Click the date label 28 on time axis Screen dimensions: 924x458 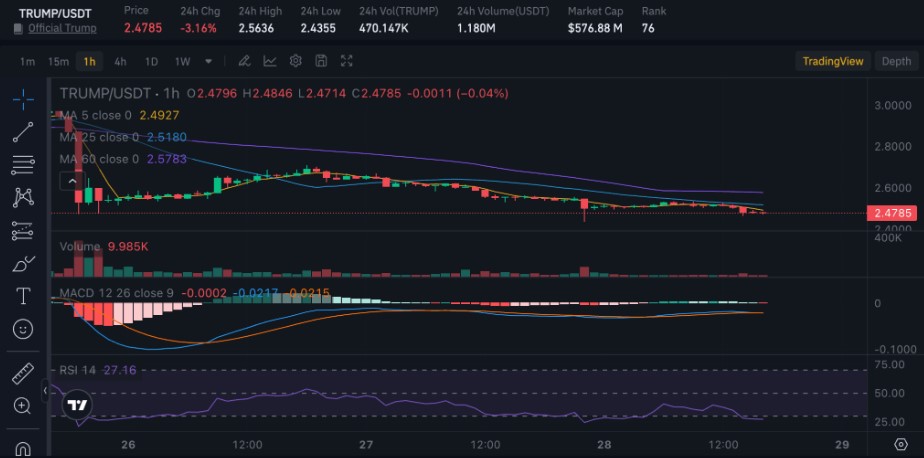(604, 444)
